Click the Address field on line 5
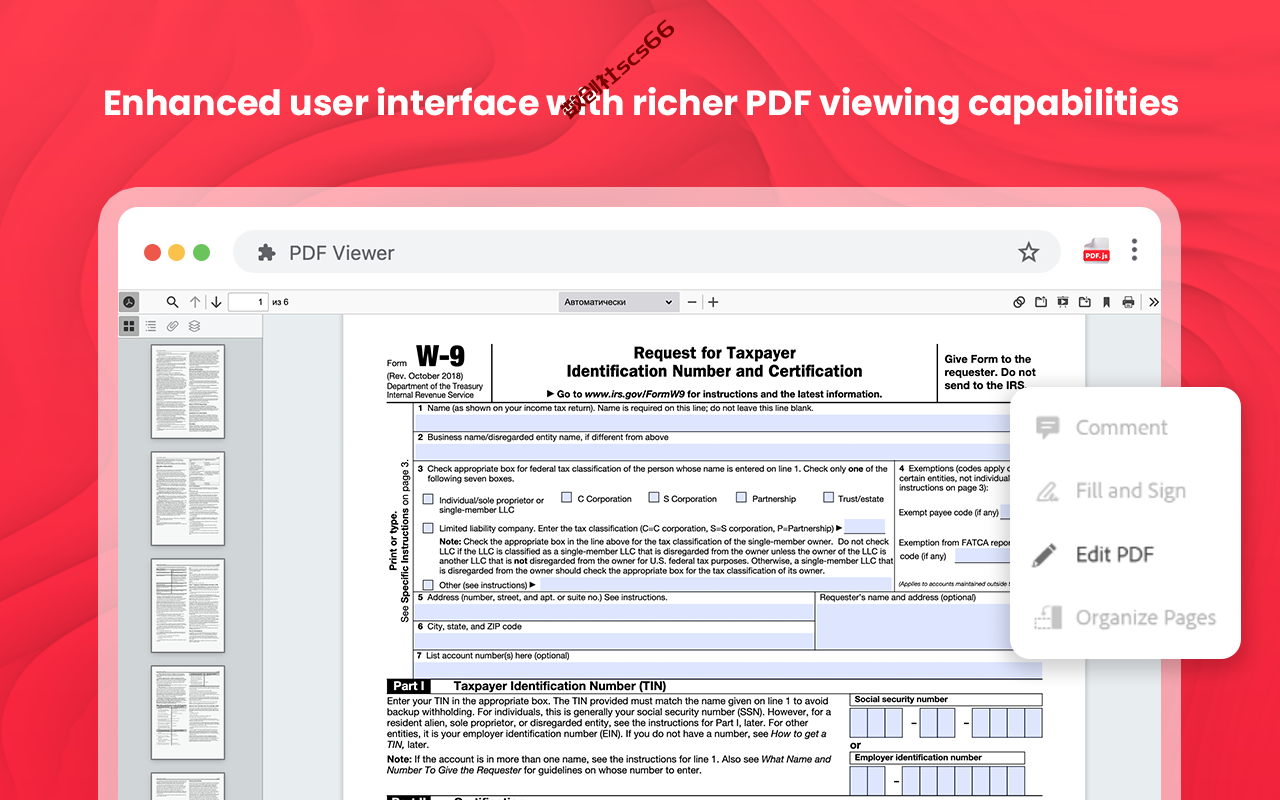Viewport: 1280px width, 800px height. click(615, 611)
